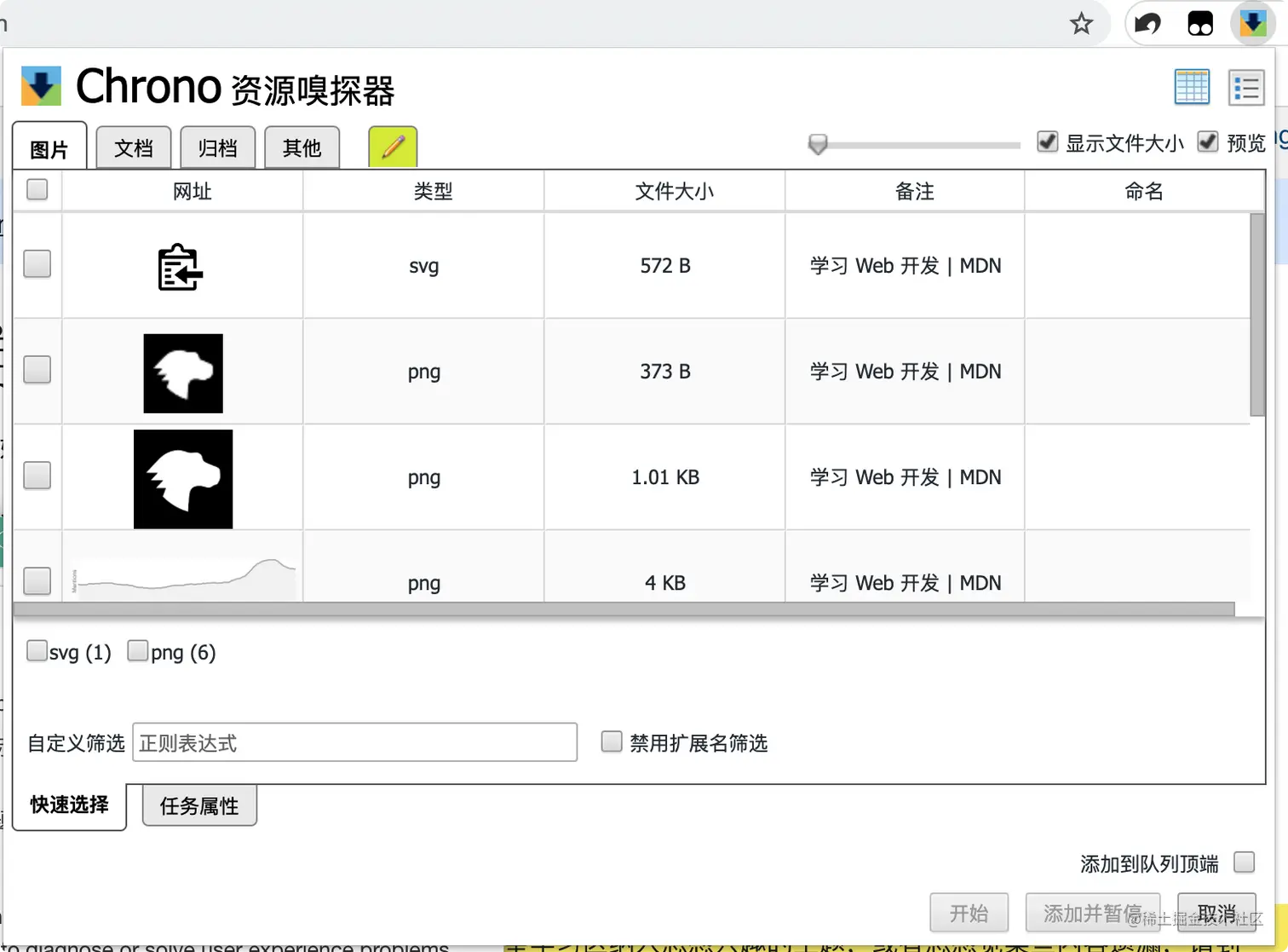Viewport: 1288px width, 952px height.
Task: Switch to 任务属性 panel tab
Action: (x=199, y=805)
